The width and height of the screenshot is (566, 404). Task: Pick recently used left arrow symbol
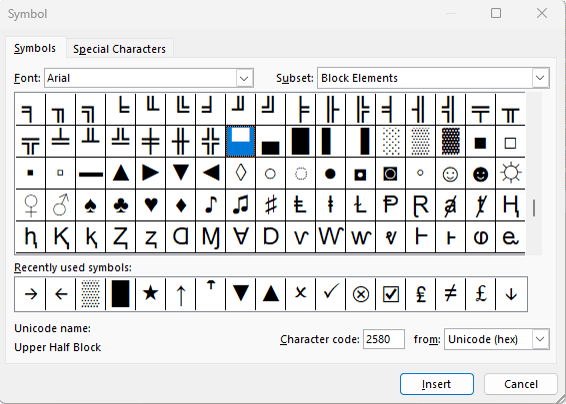pos(61,294)
